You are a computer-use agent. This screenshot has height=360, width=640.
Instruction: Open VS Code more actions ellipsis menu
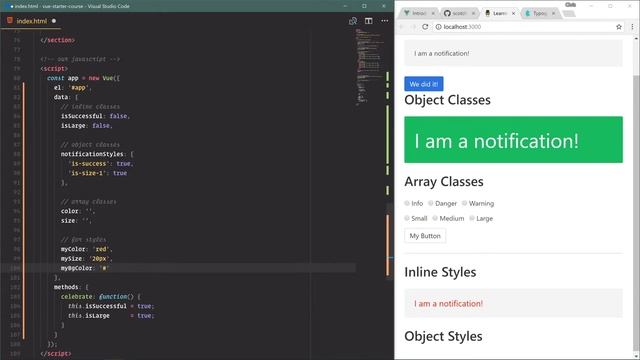tap(384, 21)
